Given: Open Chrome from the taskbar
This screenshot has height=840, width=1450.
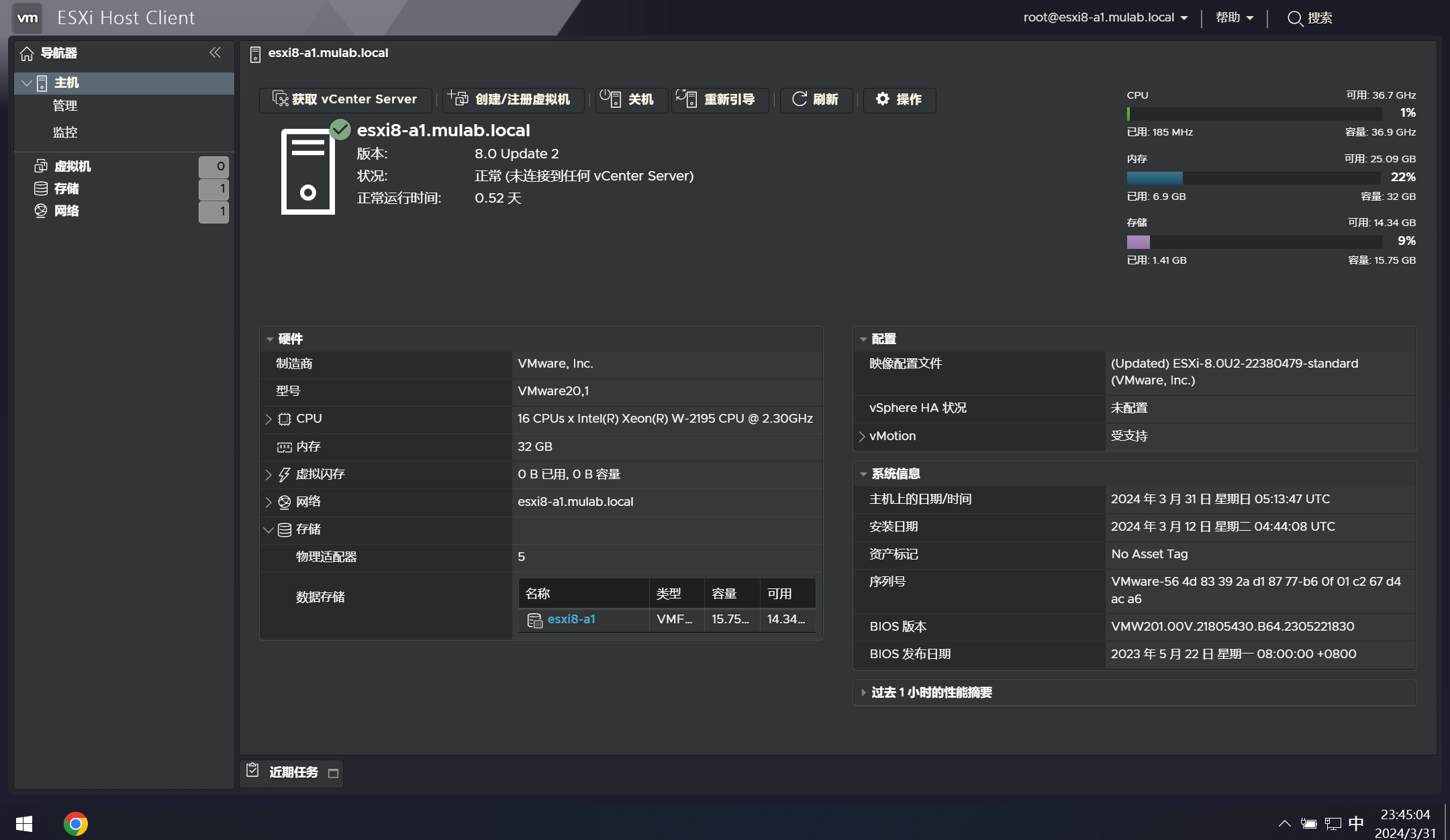Looking at the screenshot, I should point(76,823).
